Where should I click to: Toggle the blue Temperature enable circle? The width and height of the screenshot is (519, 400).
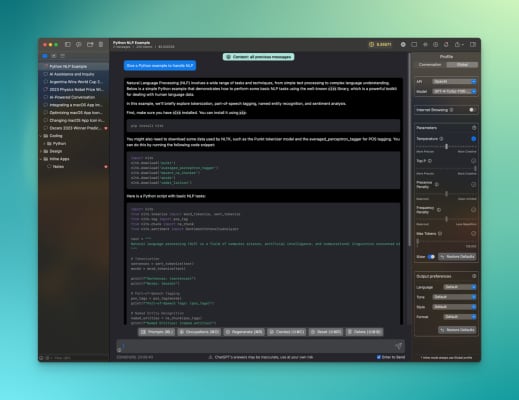pyautogui.click(x=474, y=139)
